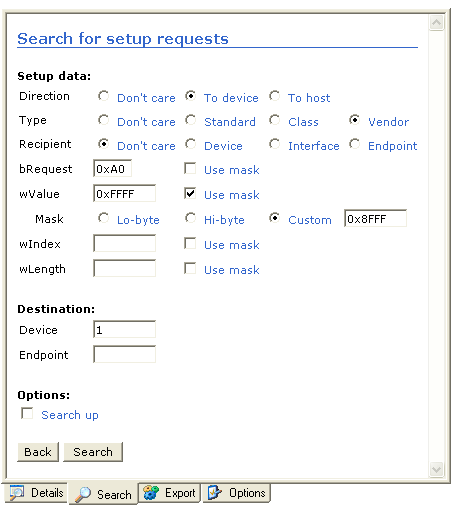The image size is (453, 510).
Task: Select the 'To host' direction radio button
Action: [x=275, y=96]
